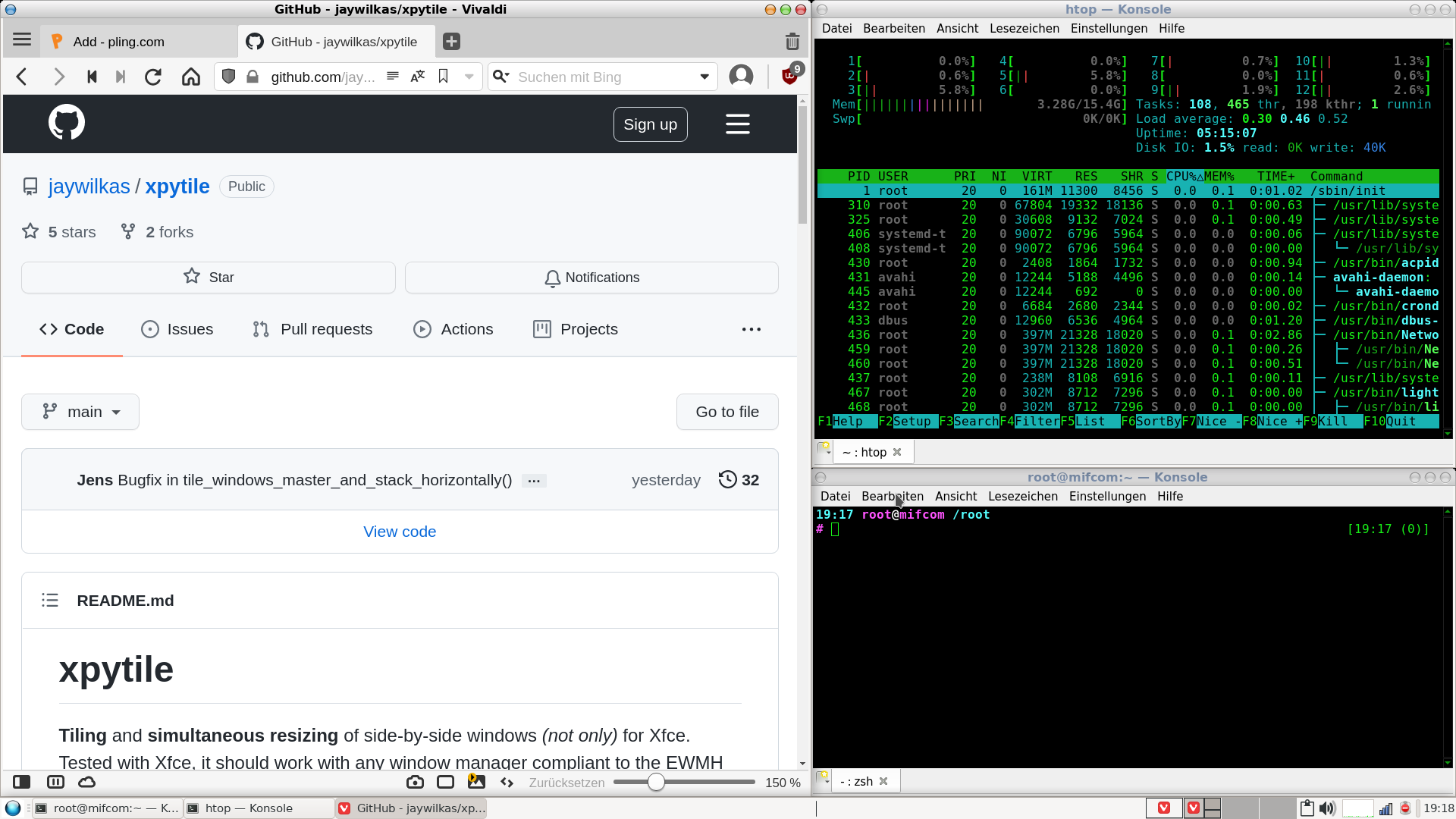Expand the search history dropdown arrow
Image resolution: width=1456 pixels, height=819 pixels.
point(704,77)
